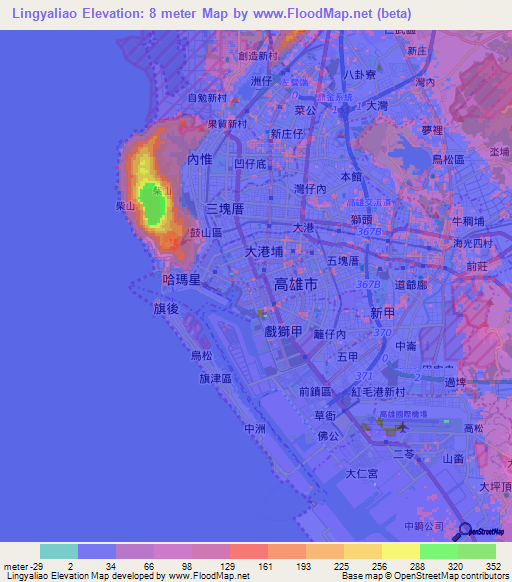
Task: Click the 海光四村 map label
Action: point(473,243)
